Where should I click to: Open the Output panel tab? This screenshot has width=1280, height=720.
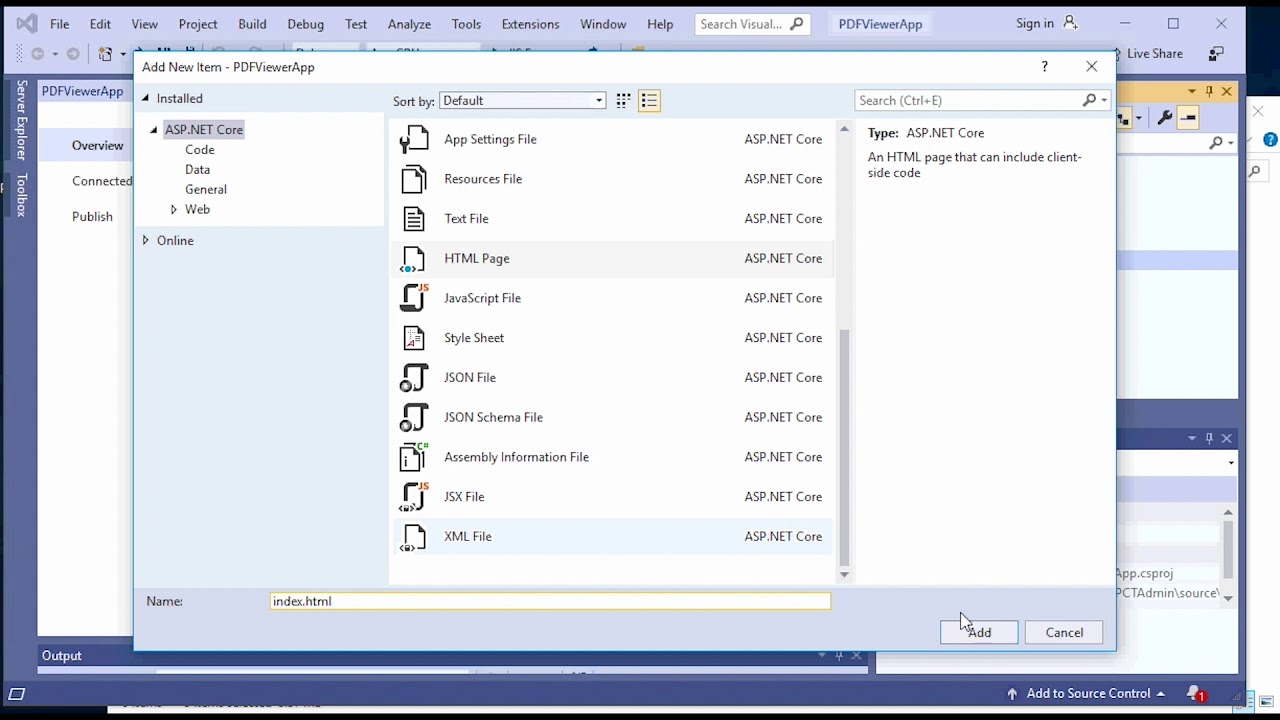click(x=61, y=656)
